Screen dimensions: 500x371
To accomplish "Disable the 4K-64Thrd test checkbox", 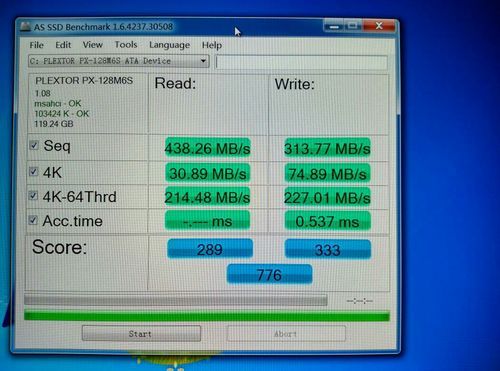I will click(33, 196).
